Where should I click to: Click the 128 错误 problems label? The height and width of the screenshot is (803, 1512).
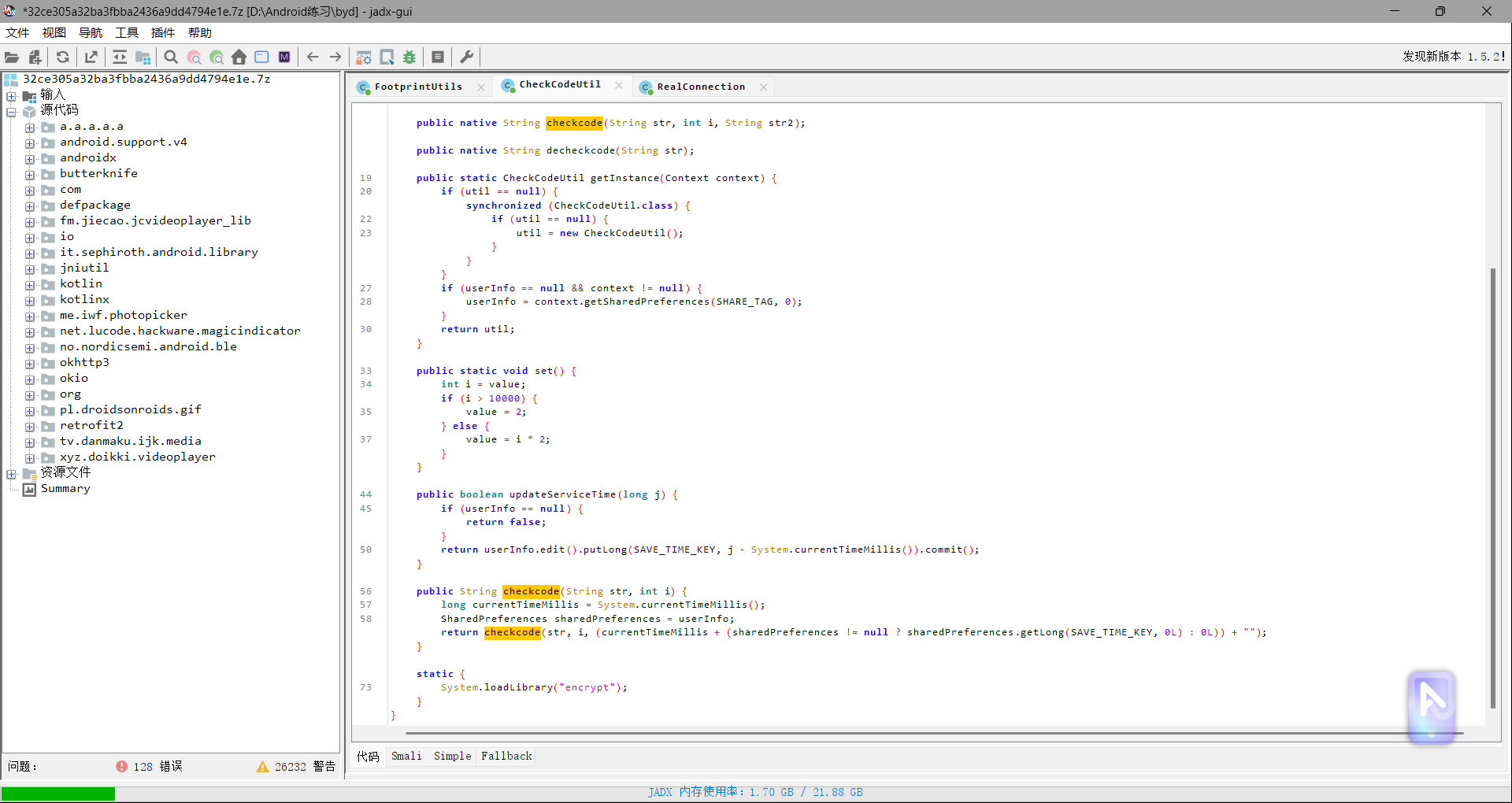(157, 766)
